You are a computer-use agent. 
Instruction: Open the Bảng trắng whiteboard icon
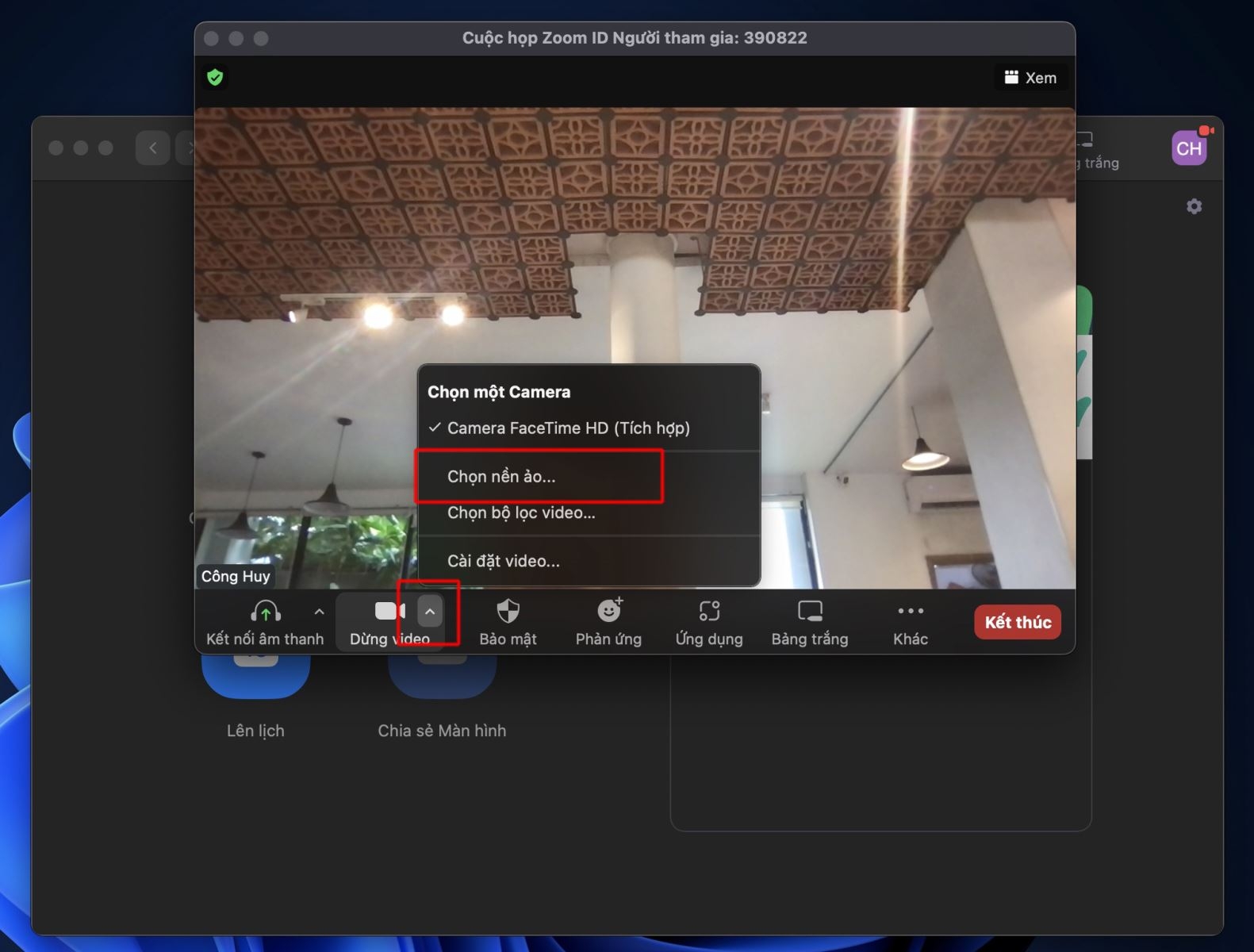pyautogui.click(x=810, y=611)
